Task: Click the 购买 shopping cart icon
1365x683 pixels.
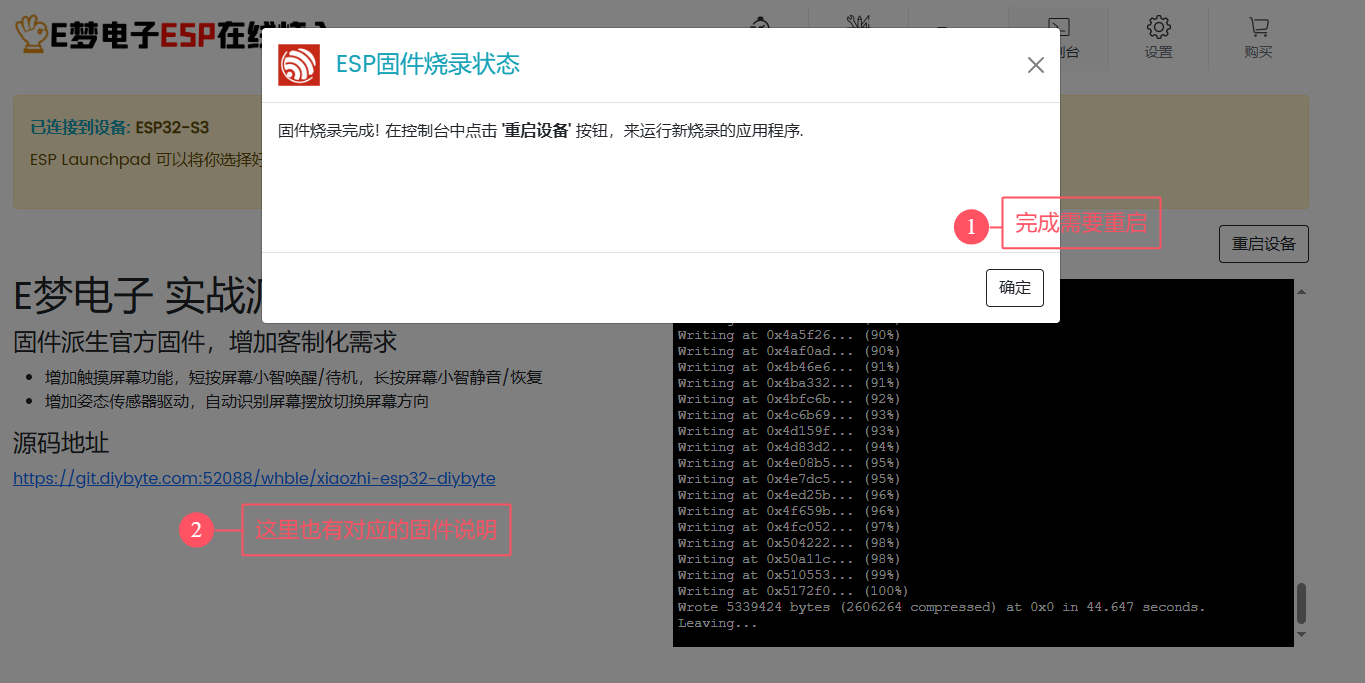Action: (x=1257, y=26)
